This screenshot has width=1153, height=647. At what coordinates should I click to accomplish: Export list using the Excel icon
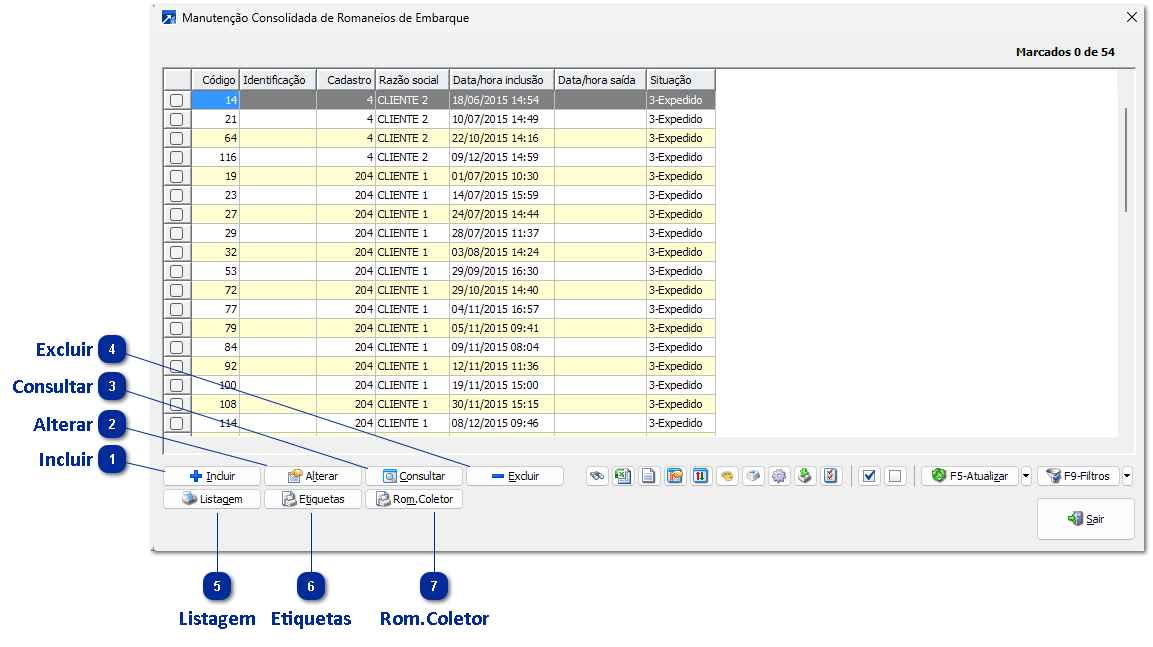623,476
